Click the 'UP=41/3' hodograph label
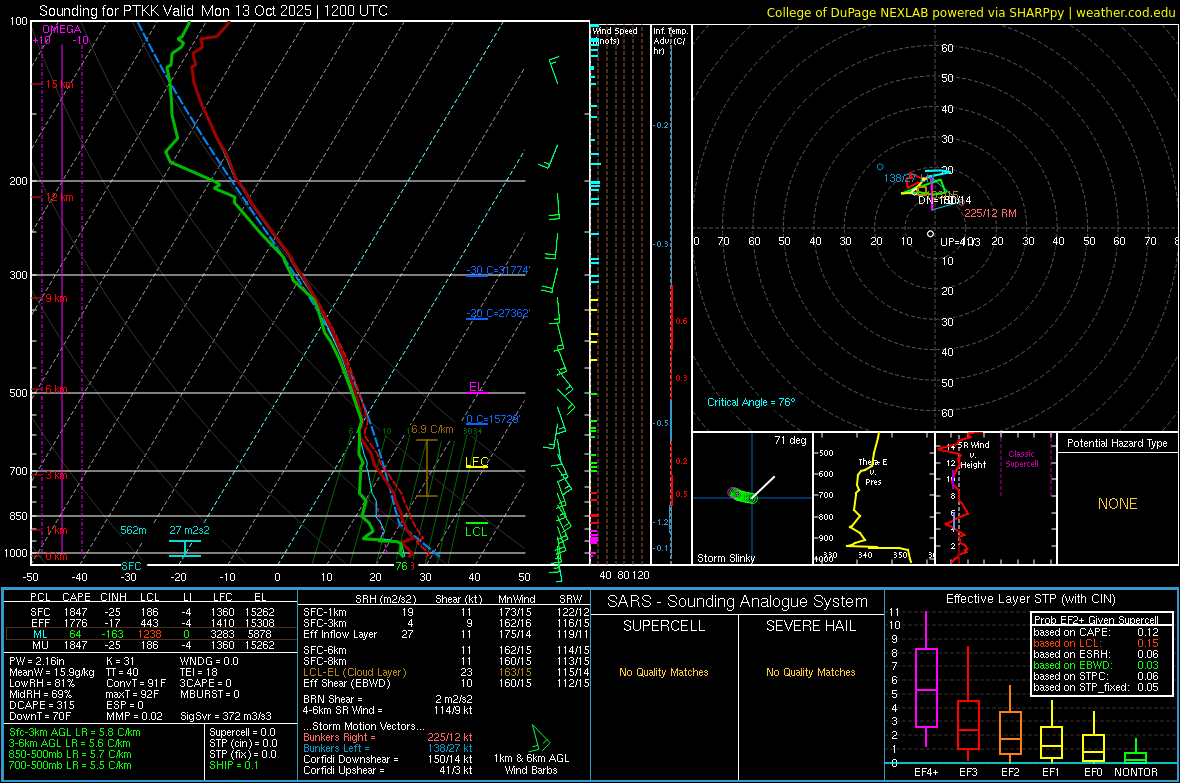Screen dimensions: 1180x783 [960, 242]
